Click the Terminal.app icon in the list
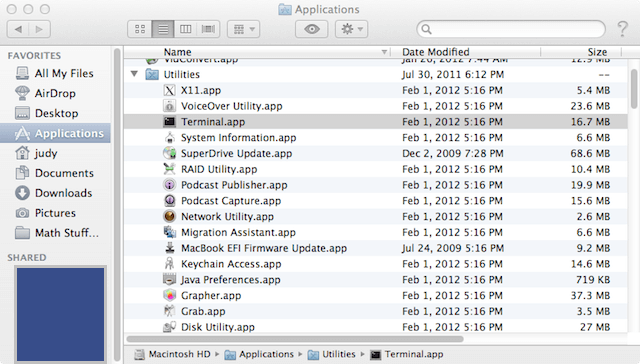Image resolution: width=640 pixels, height=364 pixels. tap(169, 122)
